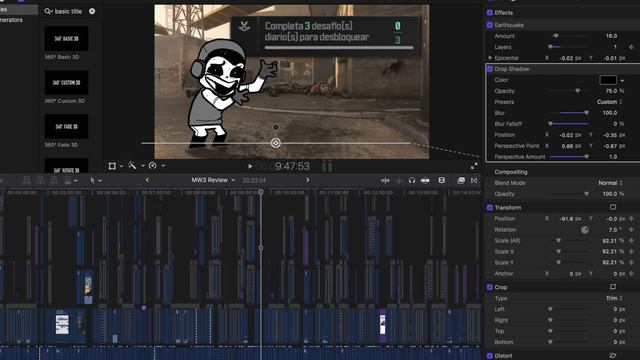Add keyframe for Scale Y
Viewport: 640px width, 360px height.
click(631, 263)
